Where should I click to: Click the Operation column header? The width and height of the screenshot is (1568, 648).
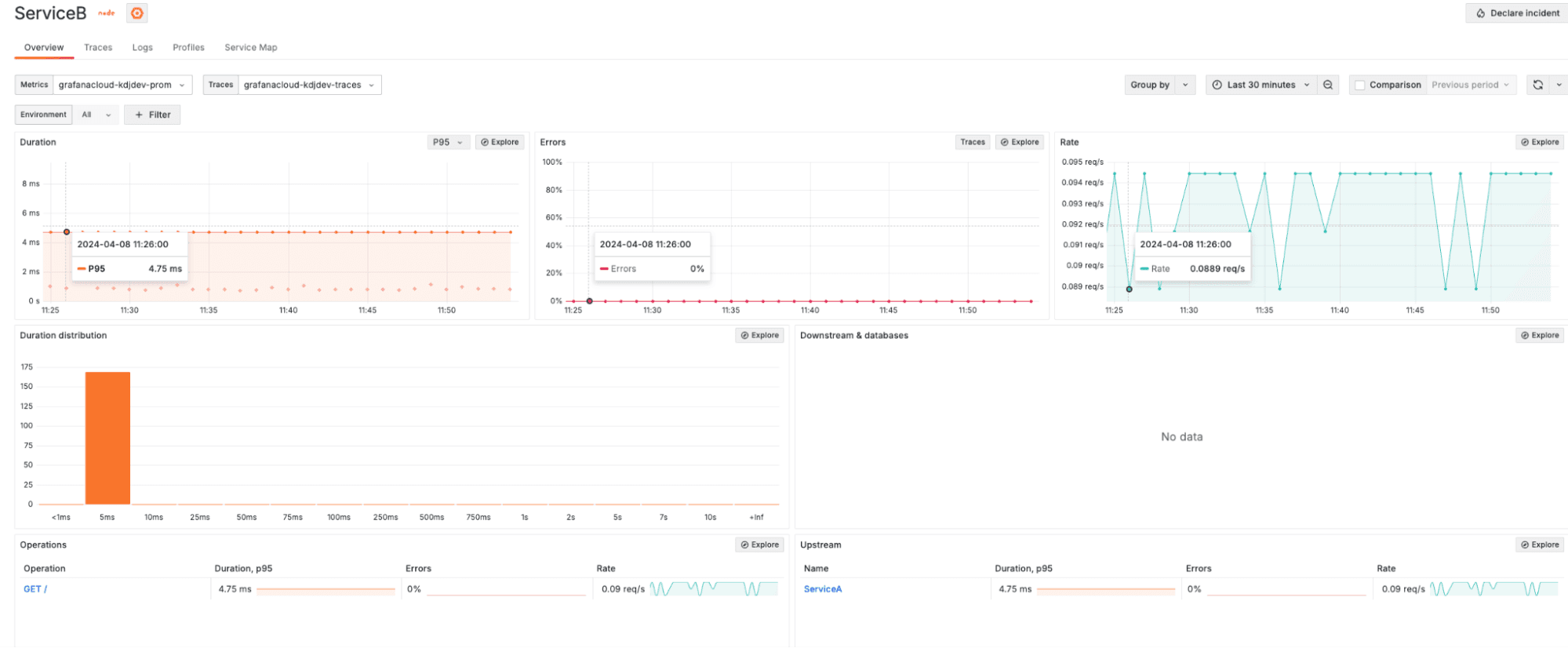click(45, 569)
